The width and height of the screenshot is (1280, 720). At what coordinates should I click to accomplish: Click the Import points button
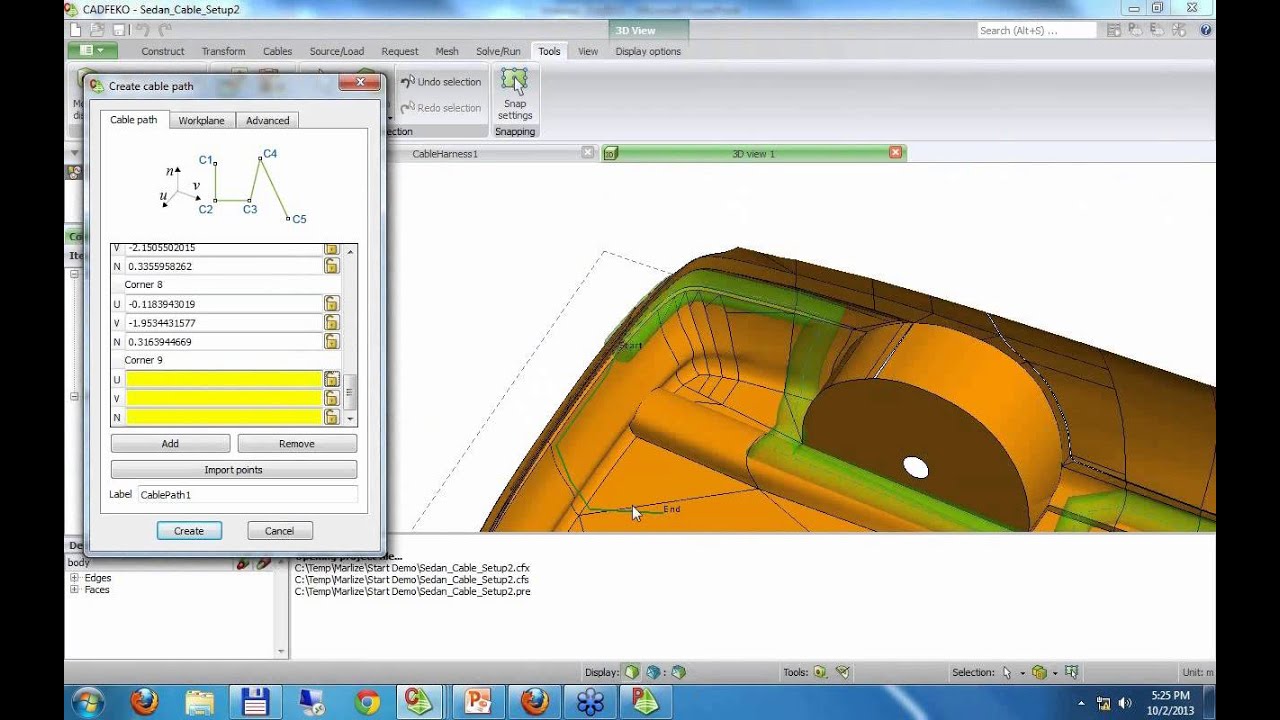(233, 470)
